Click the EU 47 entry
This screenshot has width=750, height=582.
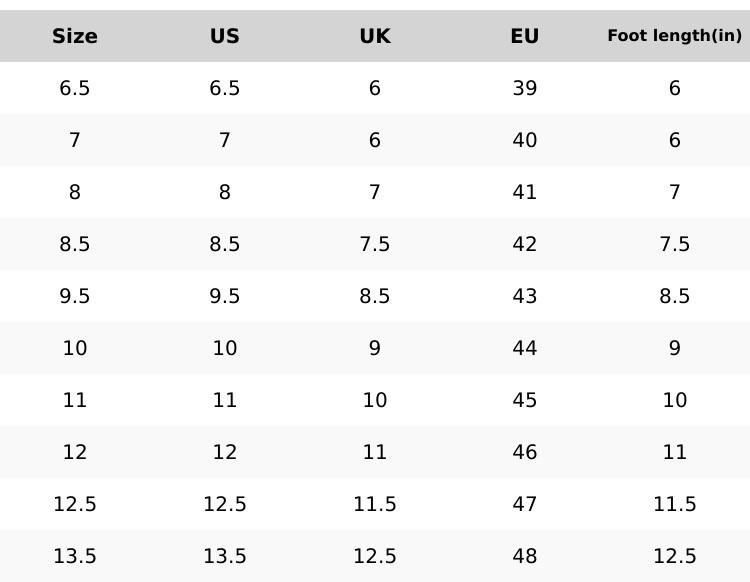click(x=525, y=504)
